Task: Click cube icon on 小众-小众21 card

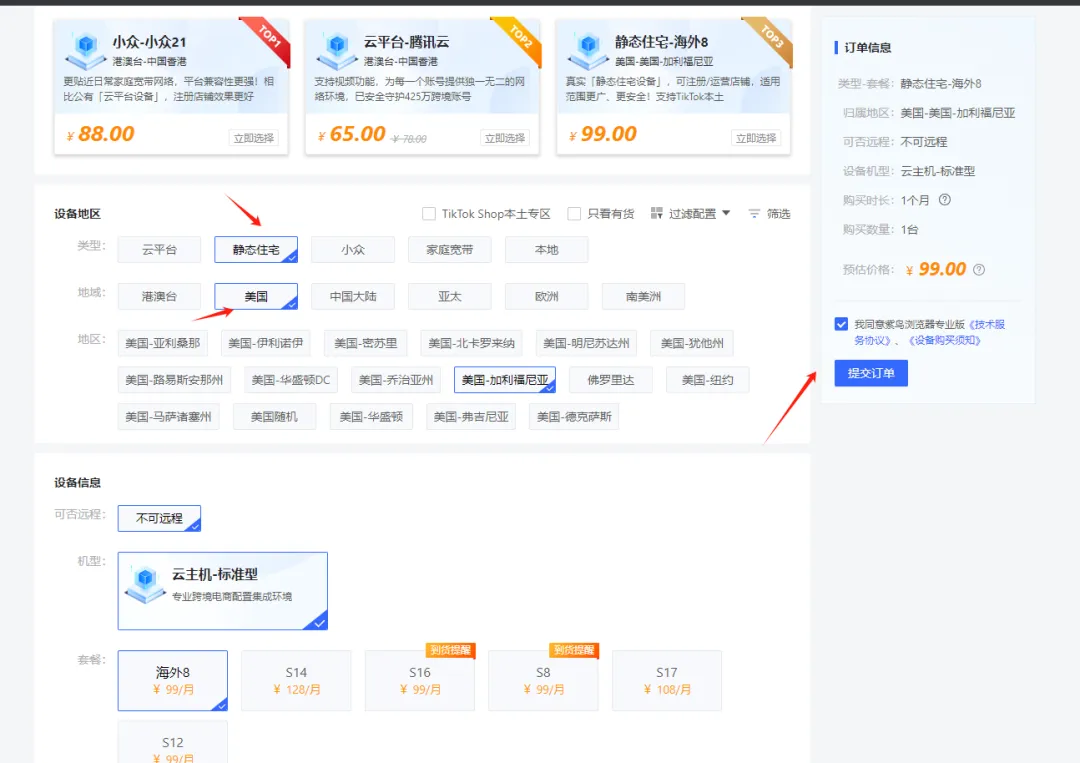Action: coord(85,50)
